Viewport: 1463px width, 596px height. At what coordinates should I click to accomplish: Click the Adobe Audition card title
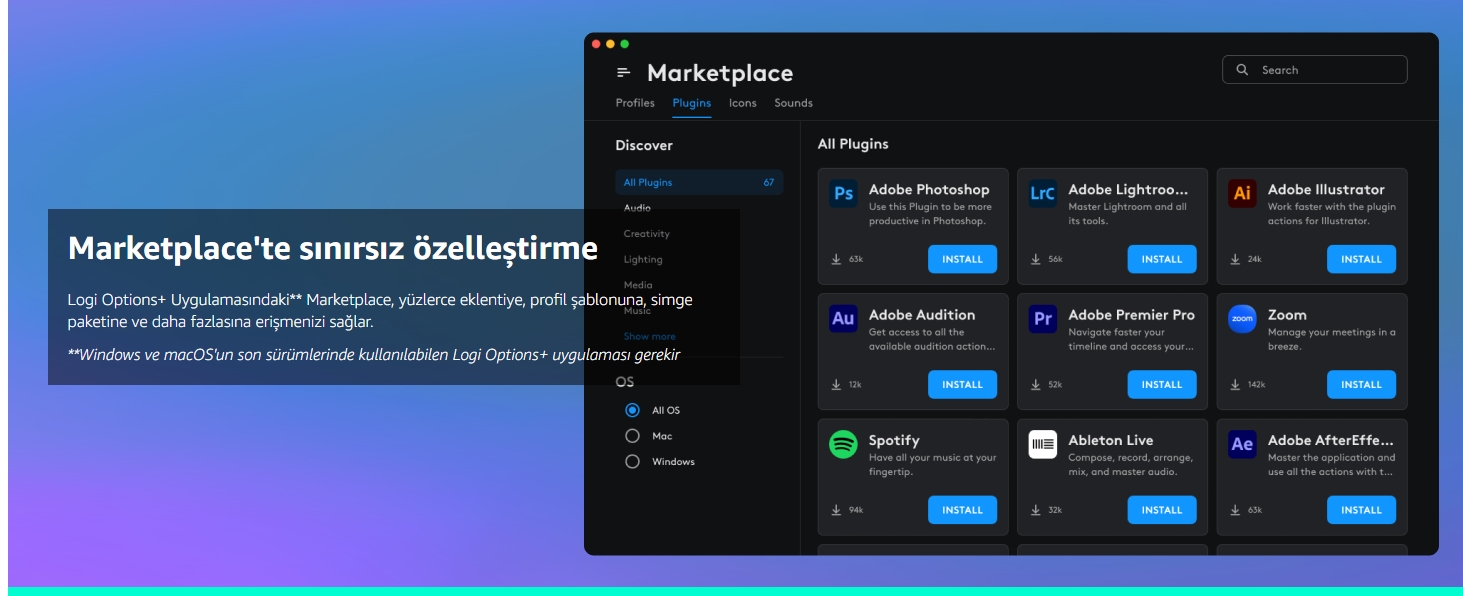tap(922, 315)
